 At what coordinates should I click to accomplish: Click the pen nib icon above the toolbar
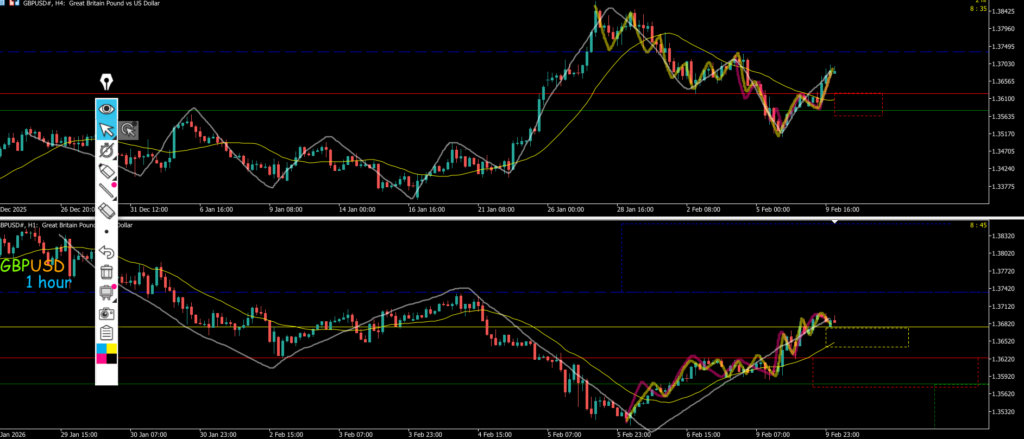click(x=106, y=82)
